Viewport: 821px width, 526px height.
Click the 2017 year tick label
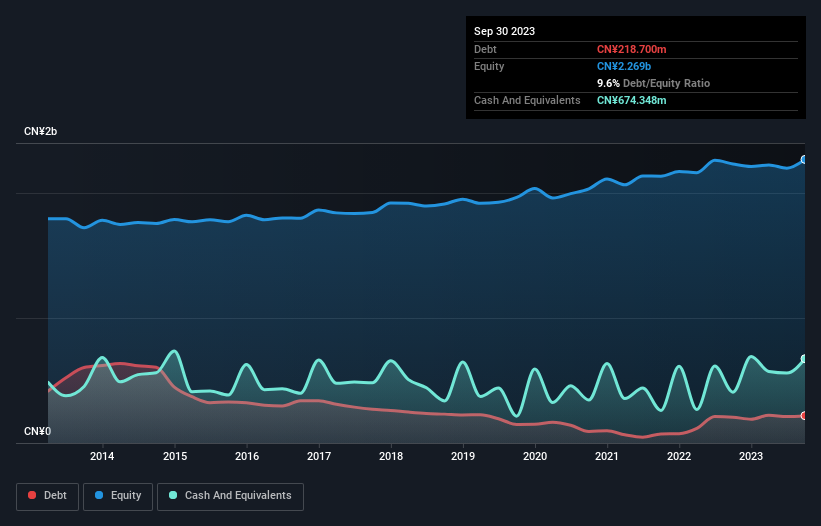pyautogui.click(x=318, y=457)
